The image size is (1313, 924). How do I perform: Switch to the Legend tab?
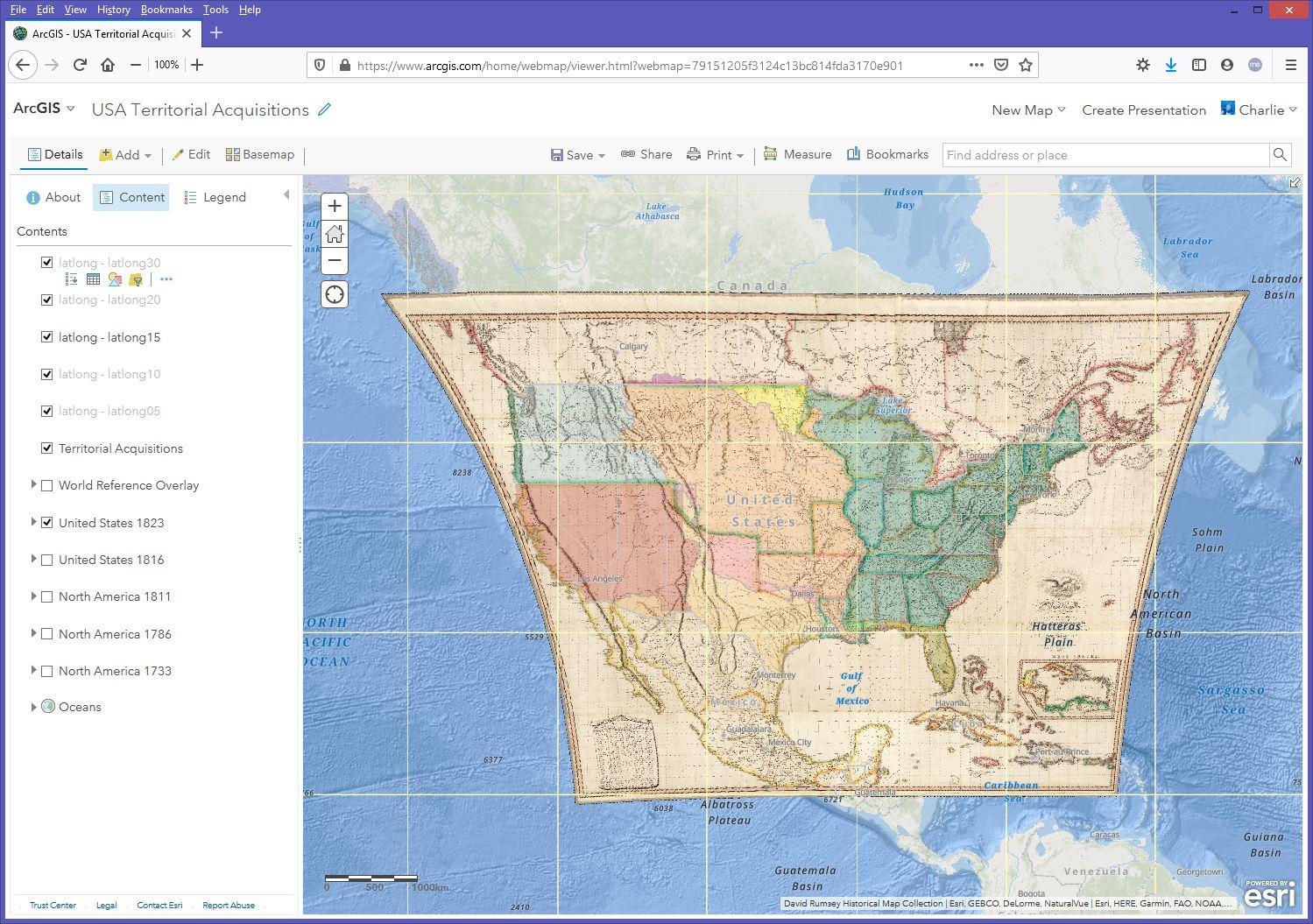coord(215,197)
